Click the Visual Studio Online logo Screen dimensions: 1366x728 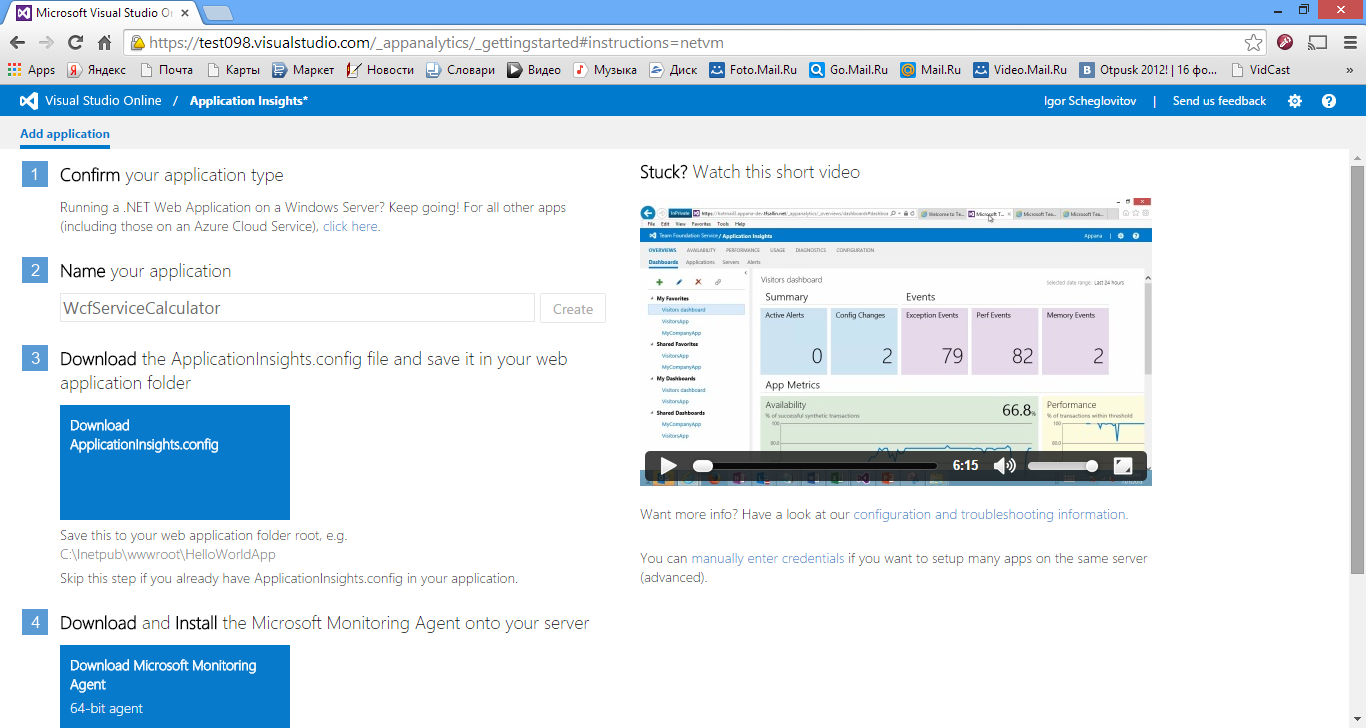29,101
